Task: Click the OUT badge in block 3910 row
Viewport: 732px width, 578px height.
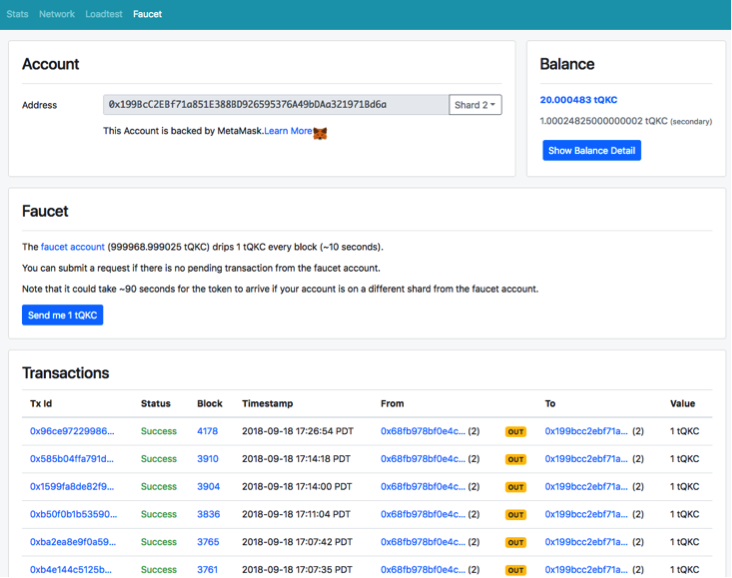Action: click(x=515, y=459)
